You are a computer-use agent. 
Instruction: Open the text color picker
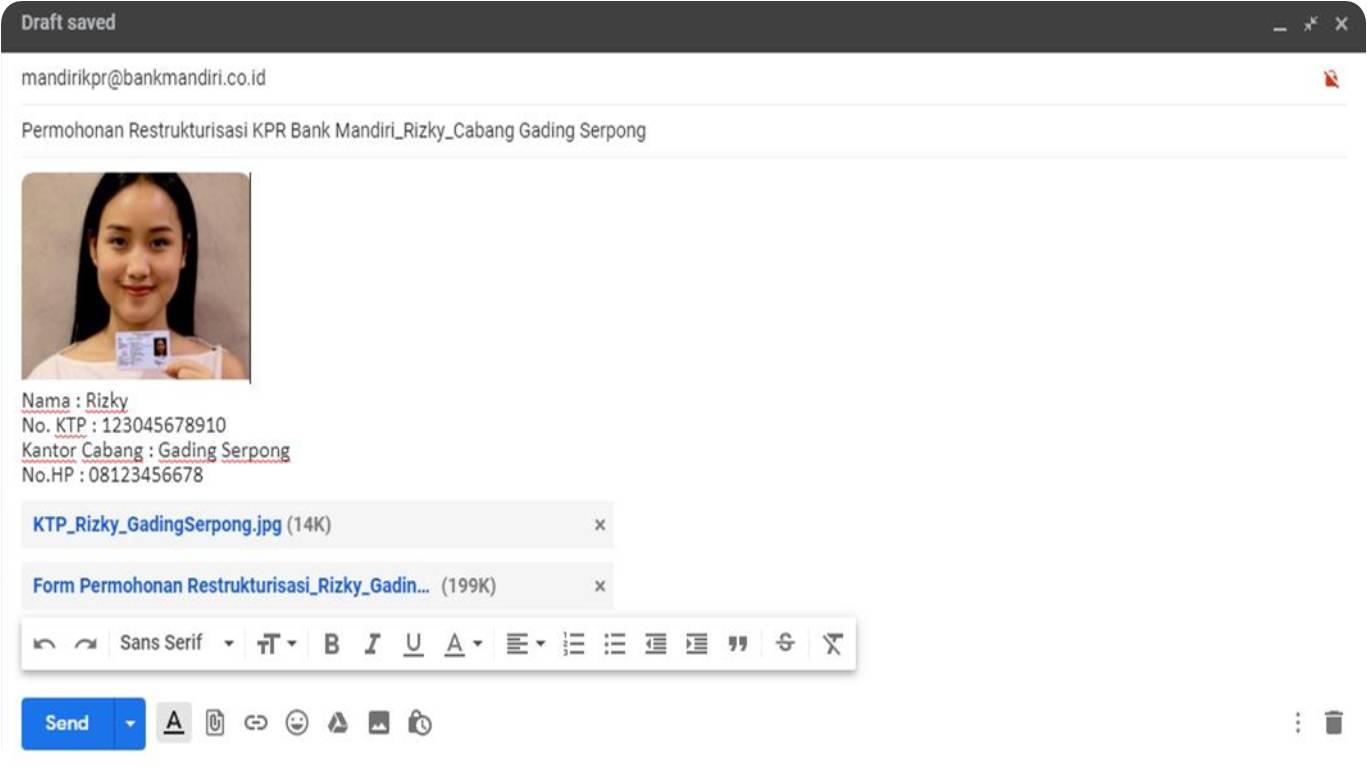tap(463, 644)
